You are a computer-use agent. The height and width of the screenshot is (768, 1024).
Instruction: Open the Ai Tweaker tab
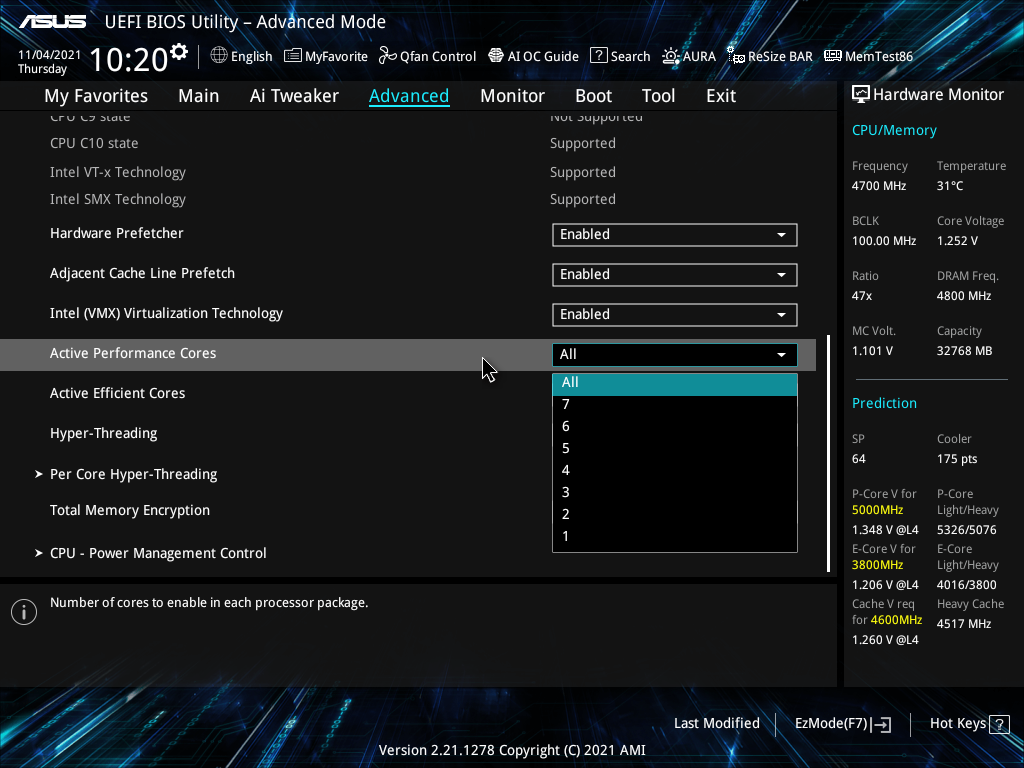[x=294, y=96]
